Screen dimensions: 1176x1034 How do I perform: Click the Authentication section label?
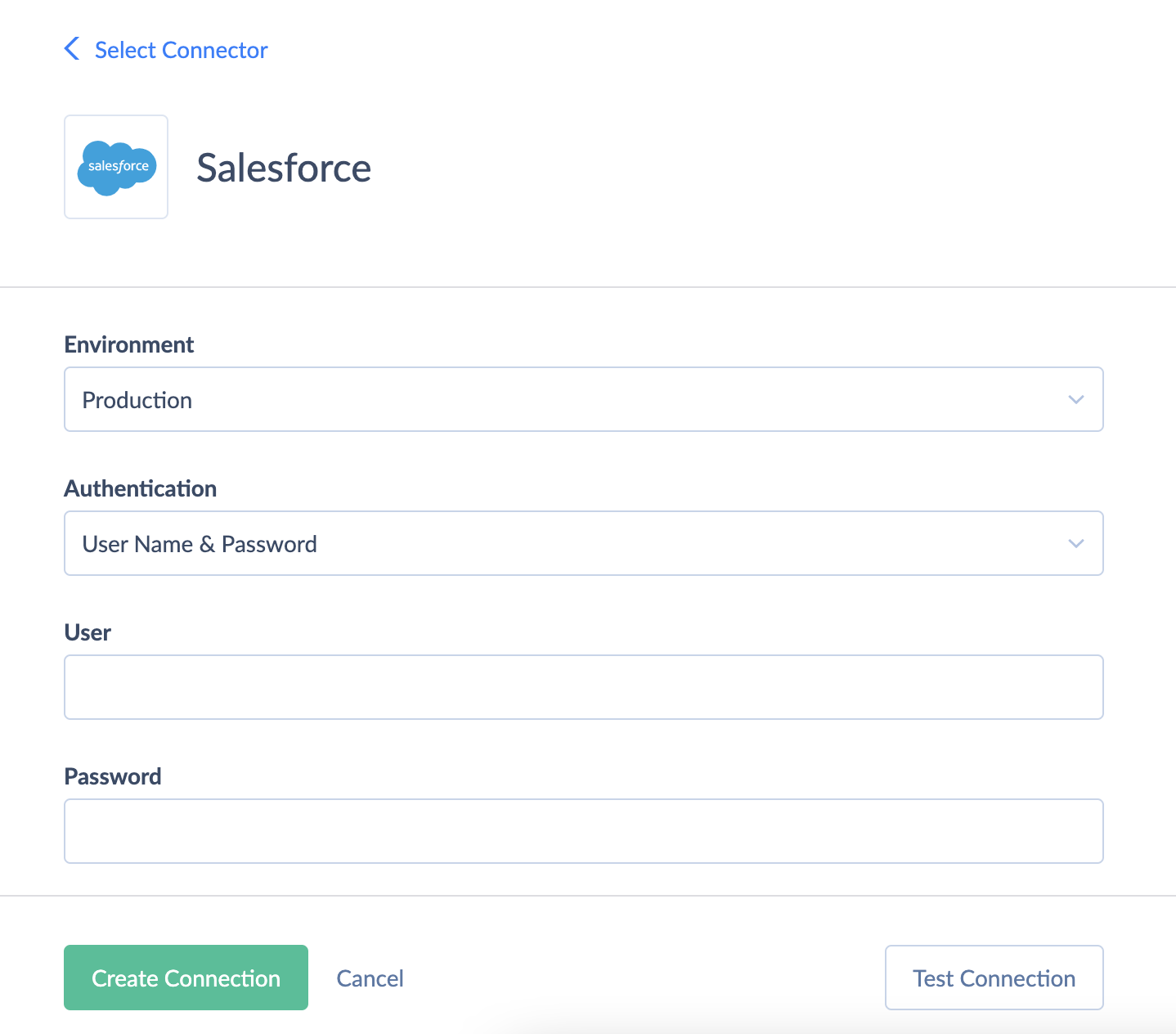tap(140, 488)
